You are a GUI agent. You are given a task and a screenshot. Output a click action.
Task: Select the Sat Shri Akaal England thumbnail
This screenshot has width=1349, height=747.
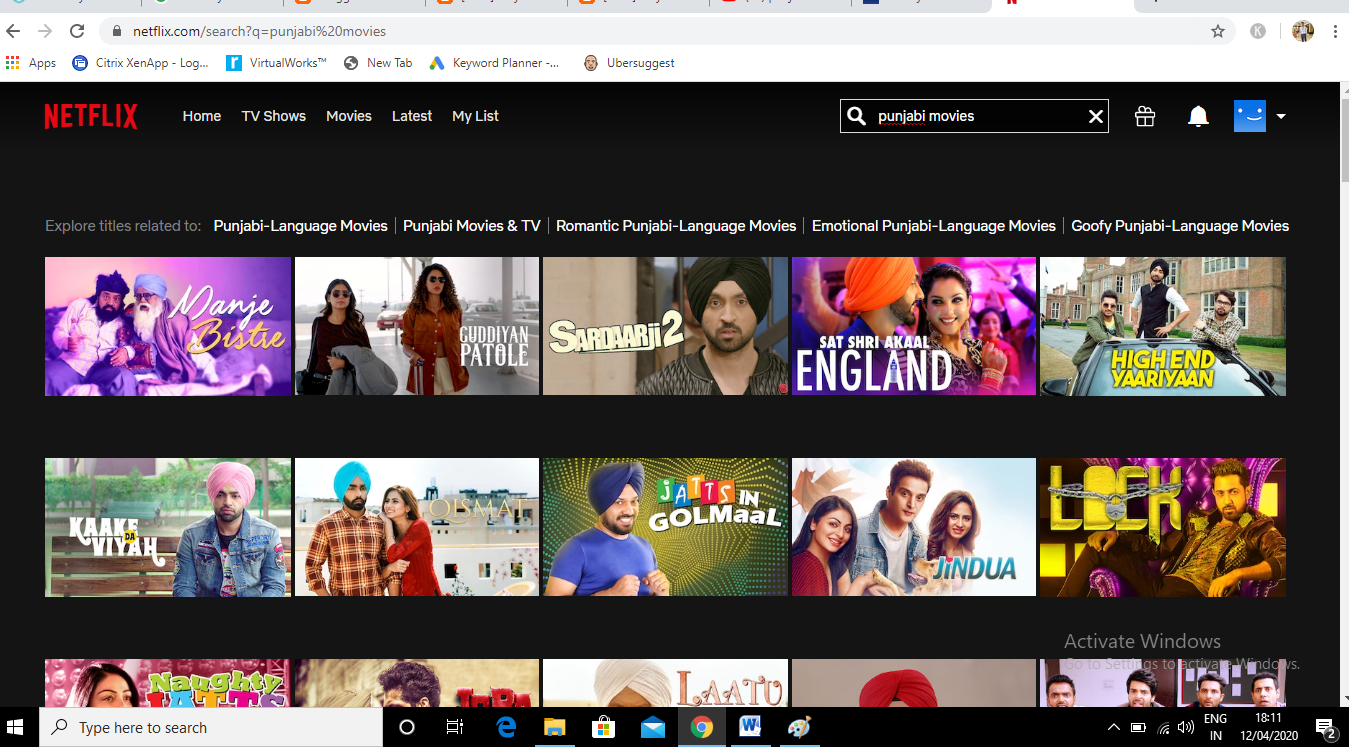(914, 326)
